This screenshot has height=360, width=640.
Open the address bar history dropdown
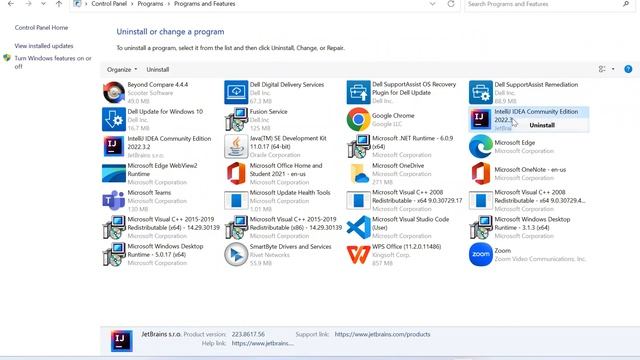(432, 4)
